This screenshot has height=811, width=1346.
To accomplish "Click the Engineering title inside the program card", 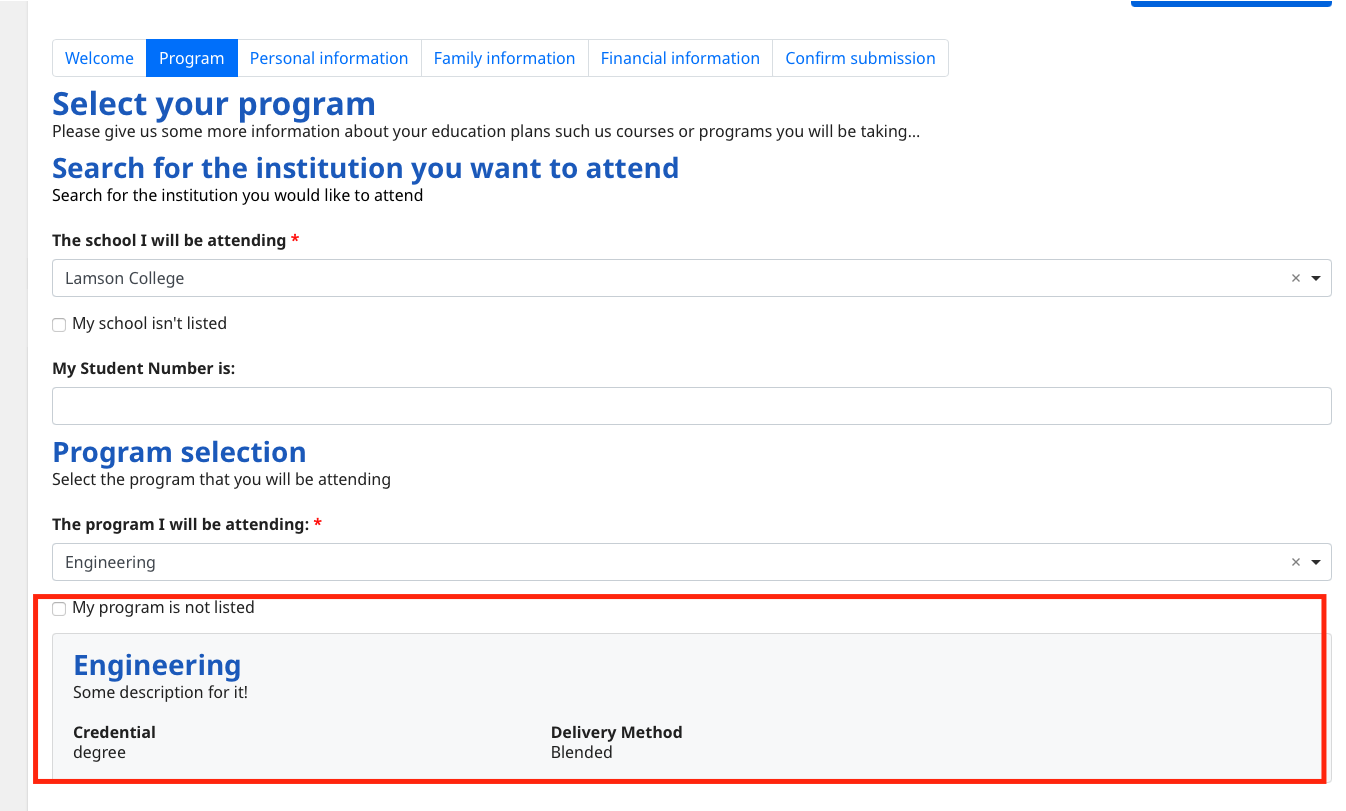I will pyautogui.click(x=156, y=664).
